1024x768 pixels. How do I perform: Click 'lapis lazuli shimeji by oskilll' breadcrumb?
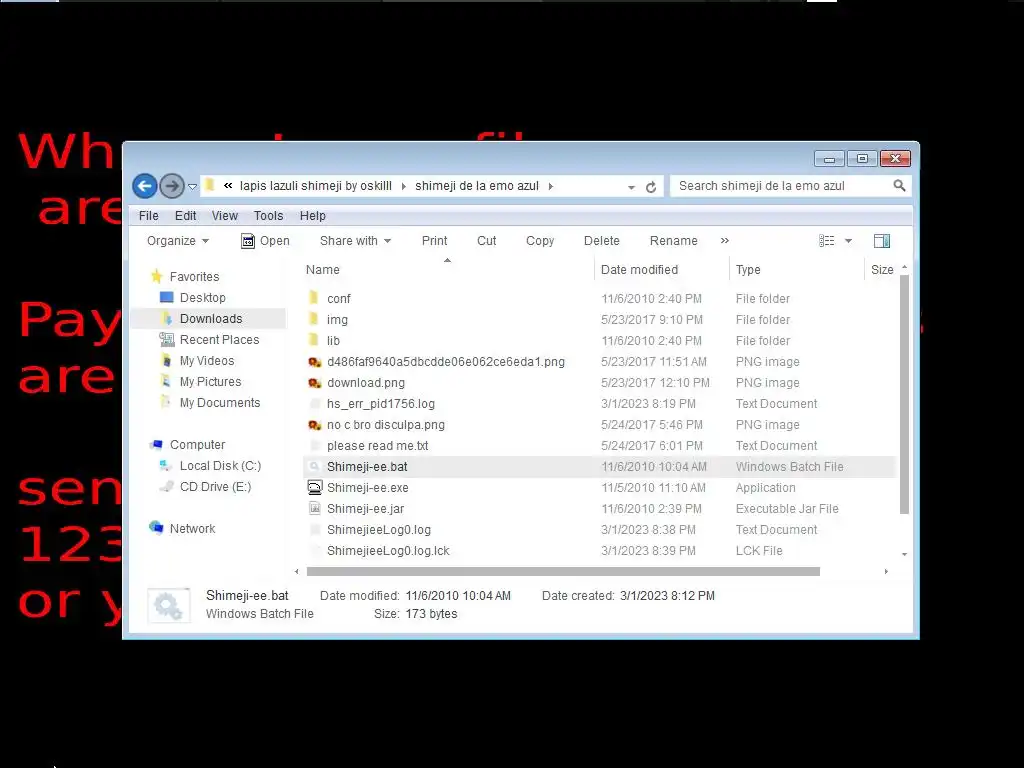315,186
